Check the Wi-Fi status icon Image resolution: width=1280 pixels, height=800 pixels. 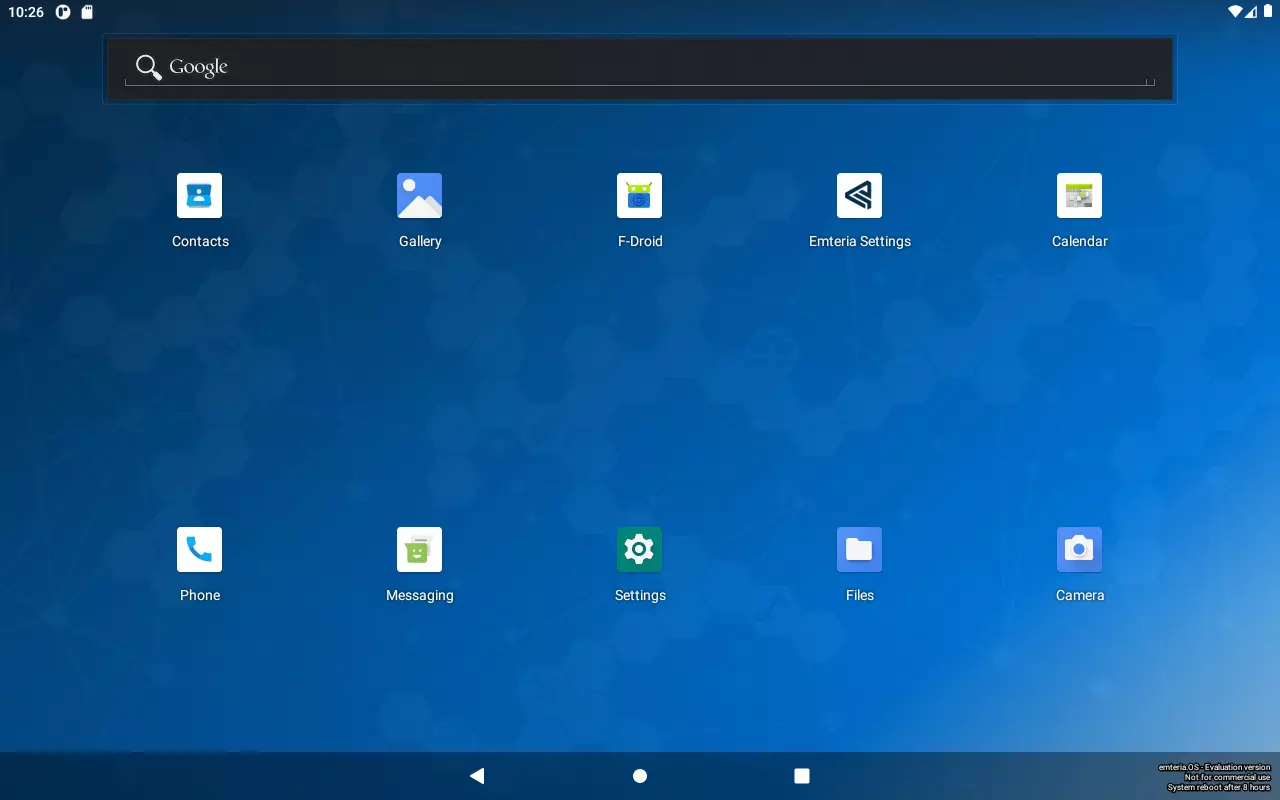(1236, 12)
